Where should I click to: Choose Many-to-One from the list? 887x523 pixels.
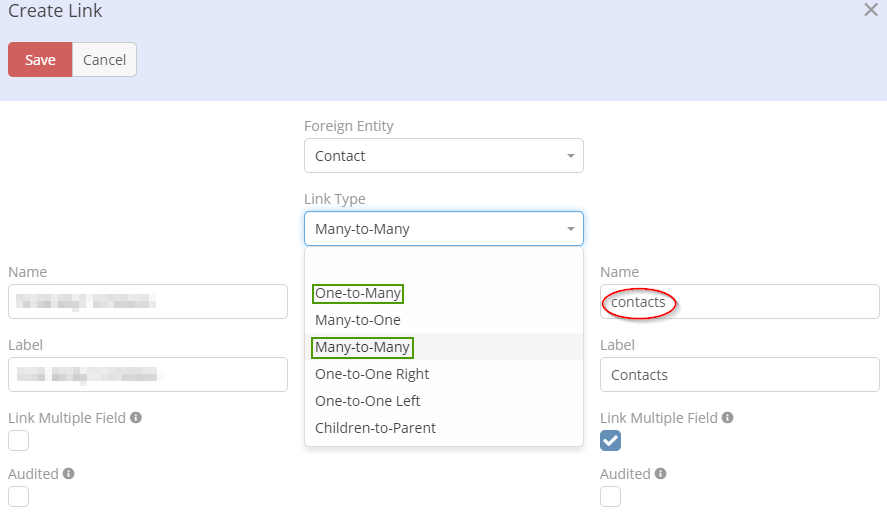pyautogui.click(x=358, y=320)
